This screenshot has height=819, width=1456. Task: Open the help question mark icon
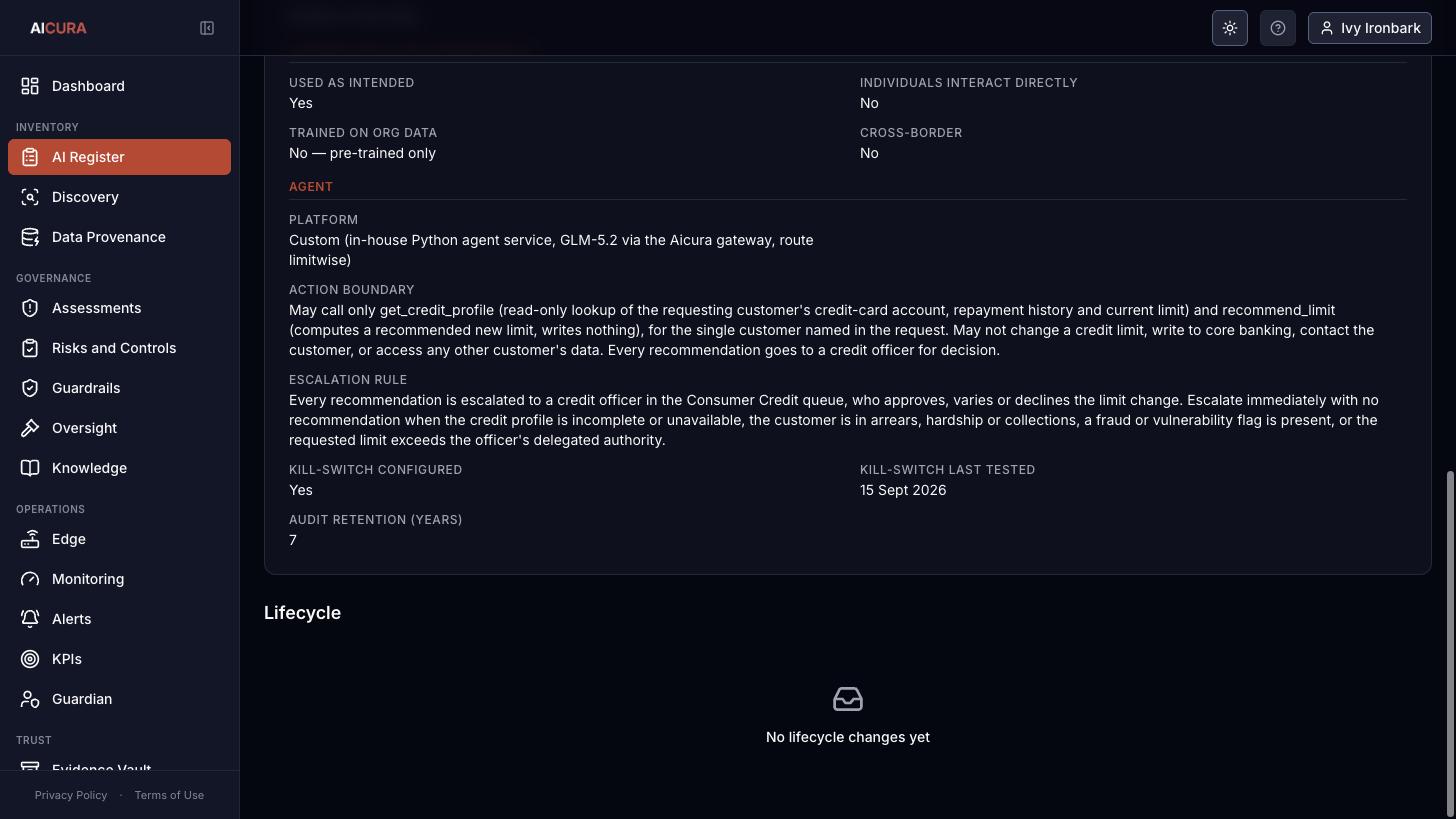[x=1278, y=28]
